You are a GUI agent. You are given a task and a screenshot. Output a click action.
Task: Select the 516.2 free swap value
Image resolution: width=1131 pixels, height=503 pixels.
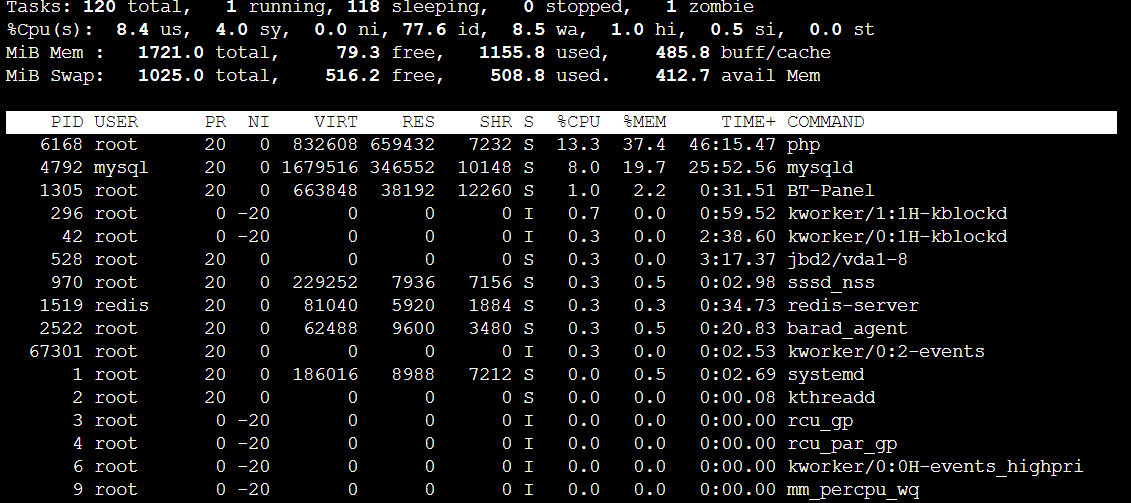pyautogui.click(x=353, y=76)
